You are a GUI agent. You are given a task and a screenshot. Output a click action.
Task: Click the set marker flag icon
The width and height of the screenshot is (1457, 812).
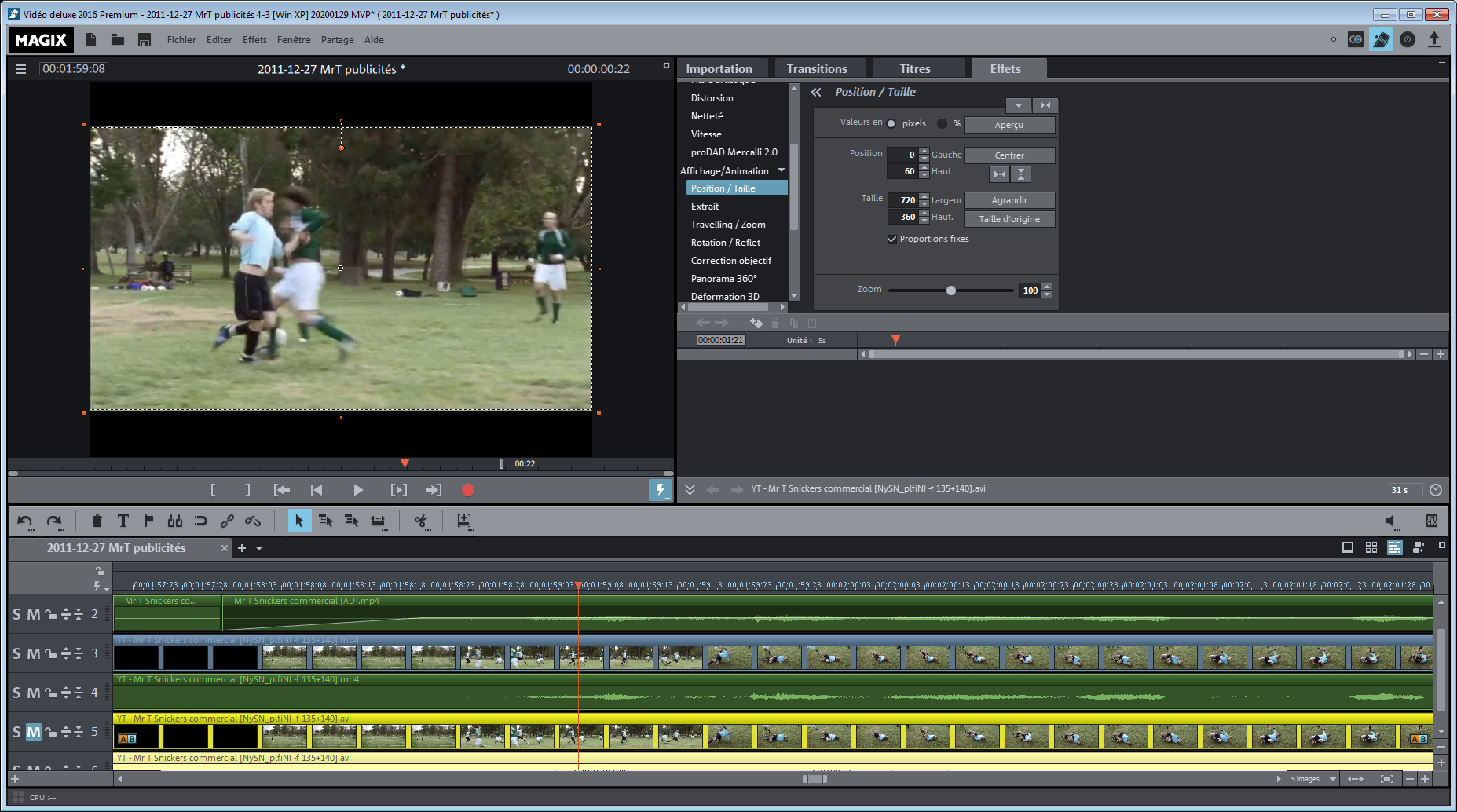coord(148,521)
